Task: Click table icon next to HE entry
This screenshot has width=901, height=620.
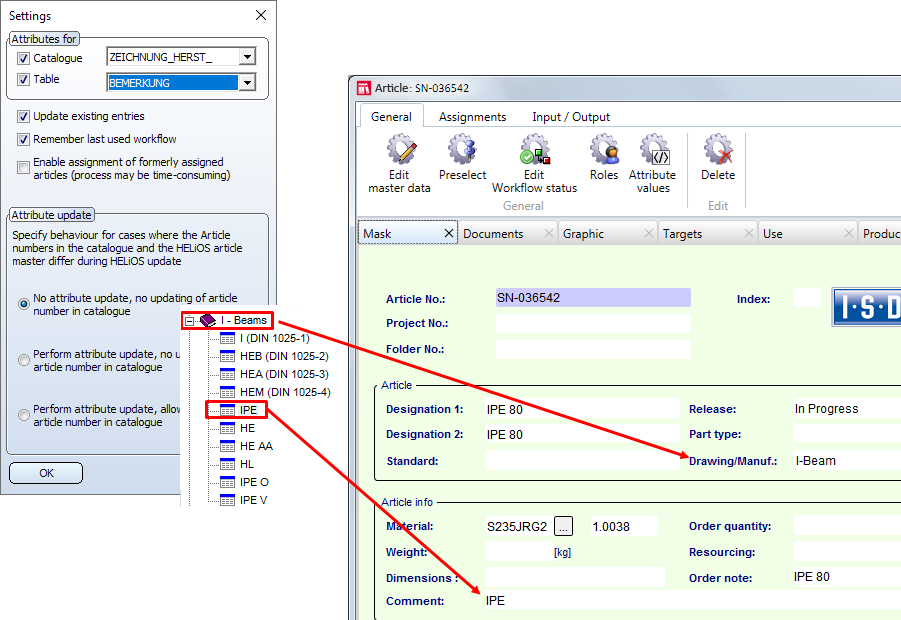Action: [x=228, y=428]
